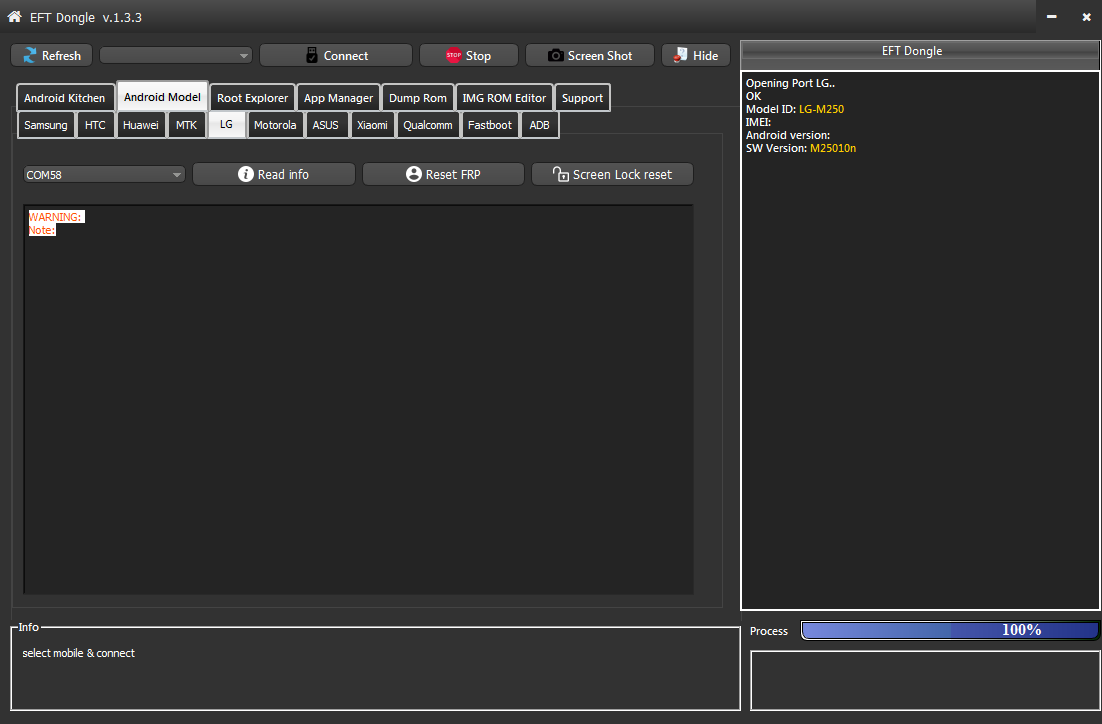Click the Refresh button label

point(61,56)
